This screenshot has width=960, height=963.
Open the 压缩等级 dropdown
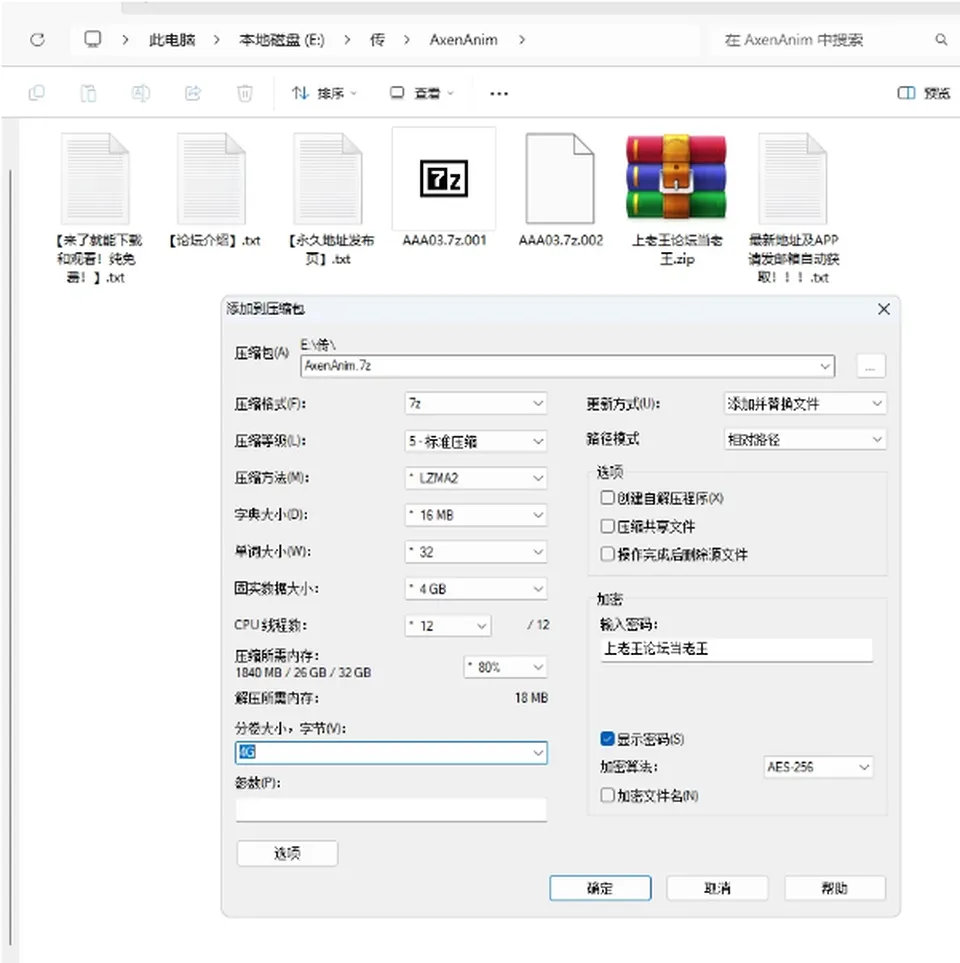(x=476, y=441)
